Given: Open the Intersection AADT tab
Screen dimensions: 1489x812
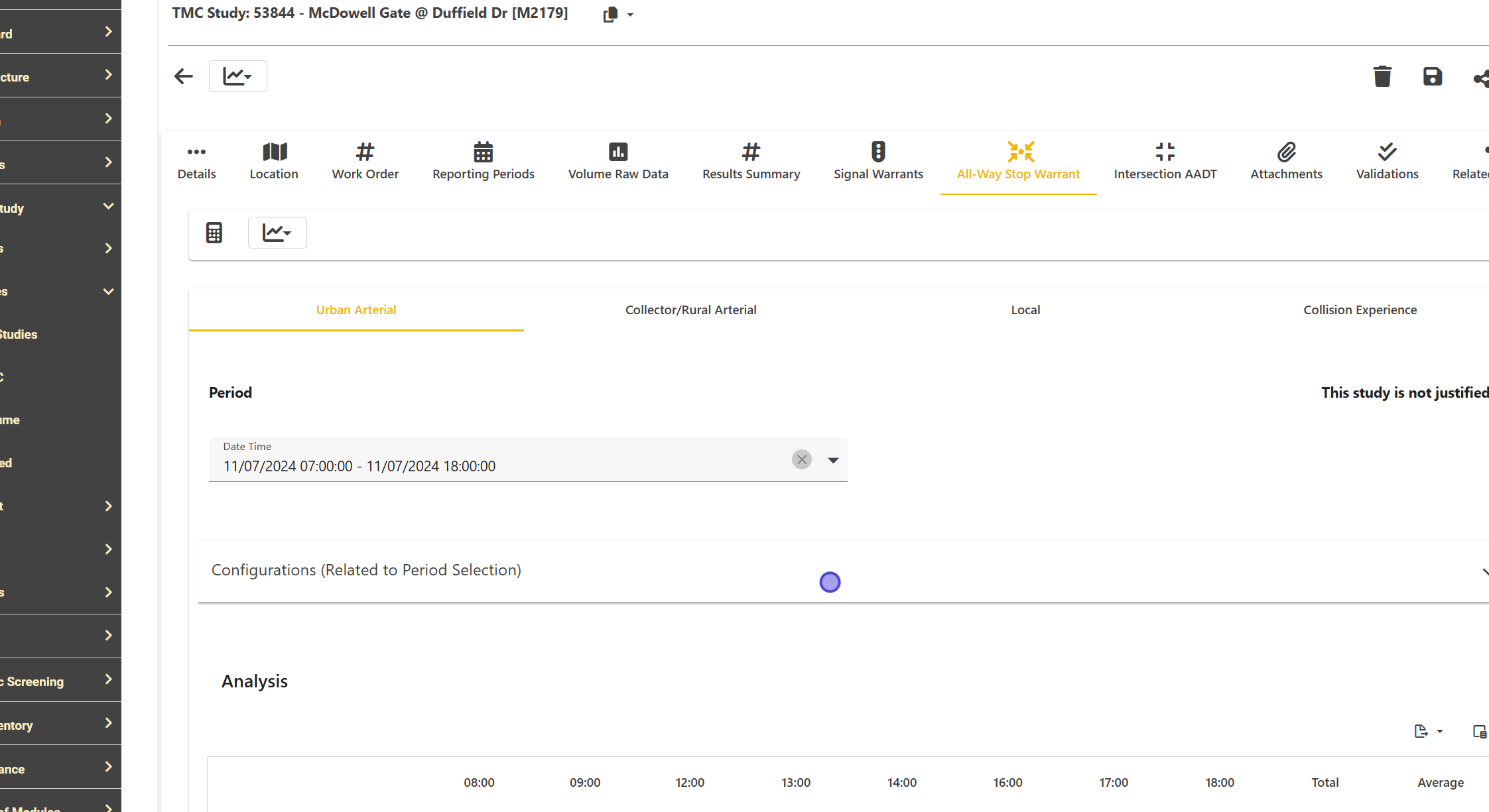Looking at the screenshot, I should (1165, 161).
